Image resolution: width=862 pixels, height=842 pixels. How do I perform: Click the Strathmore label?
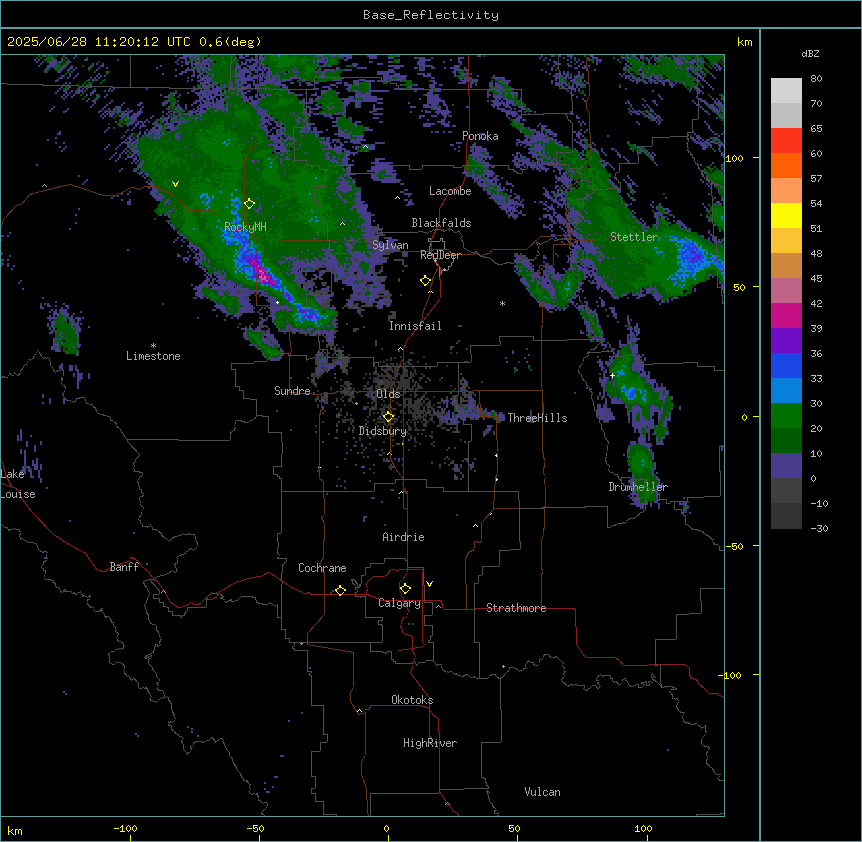pyautogui.click(x=516, y=608)
